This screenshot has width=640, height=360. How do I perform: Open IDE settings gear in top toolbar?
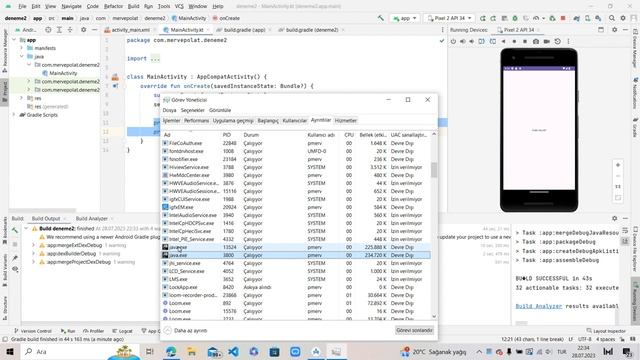coord(623,18)
